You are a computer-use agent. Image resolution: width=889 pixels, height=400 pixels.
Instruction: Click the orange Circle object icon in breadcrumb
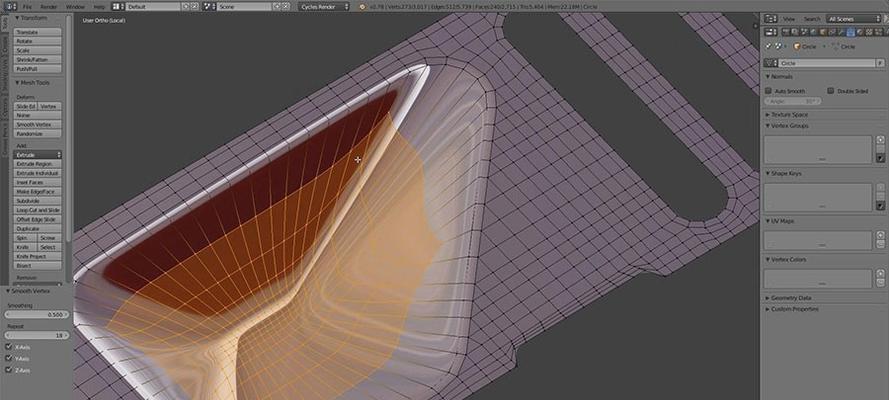[x=796, y=46]
